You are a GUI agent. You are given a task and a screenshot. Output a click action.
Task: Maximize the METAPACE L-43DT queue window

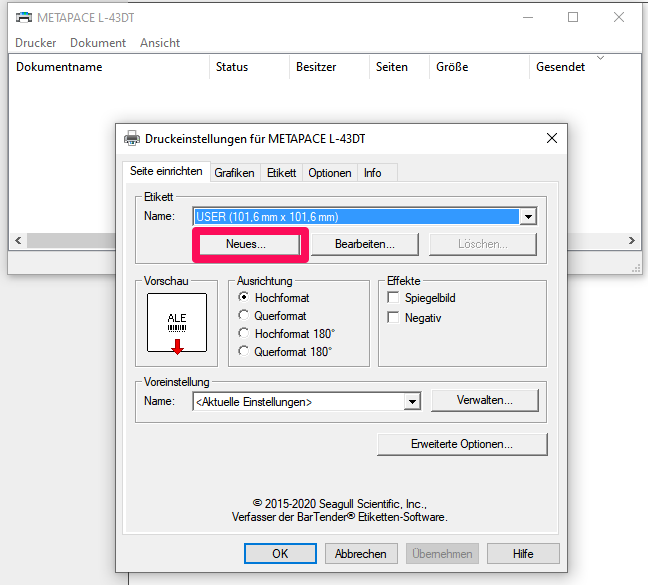(573, 17)
